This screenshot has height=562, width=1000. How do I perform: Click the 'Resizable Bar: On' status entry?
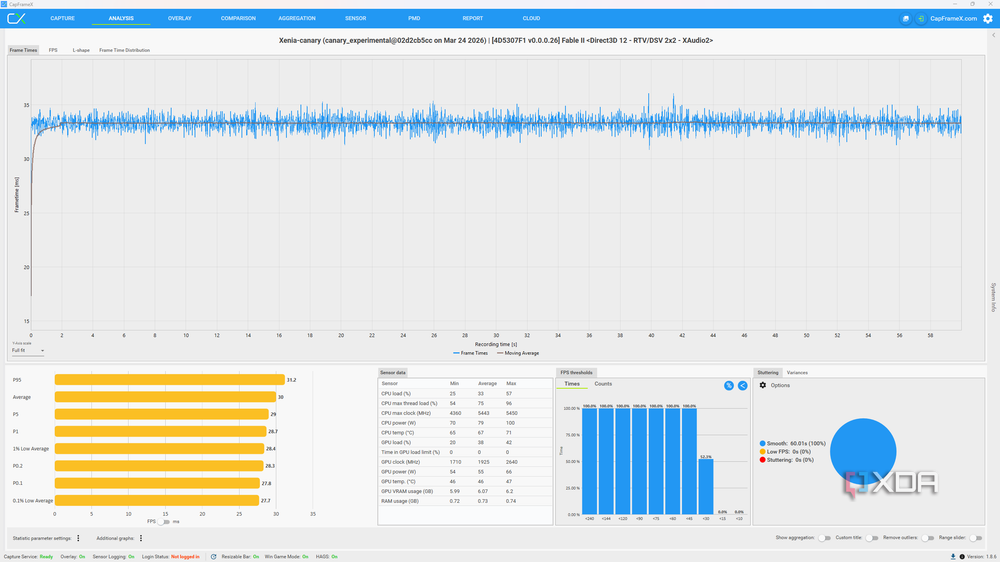[x=240, y=556]
